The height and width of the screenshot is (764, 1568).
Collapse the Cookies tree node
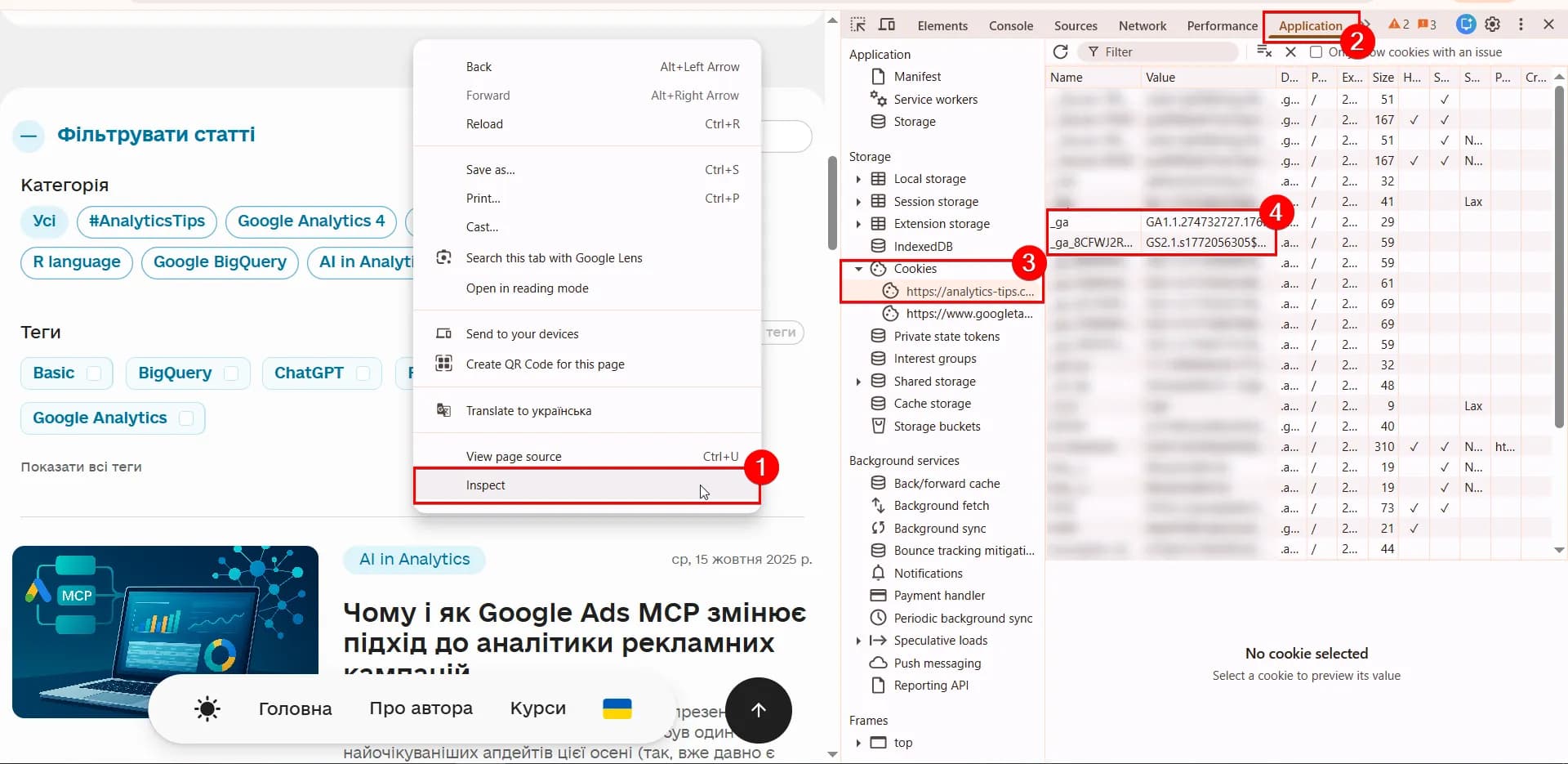tap(858, 269)
